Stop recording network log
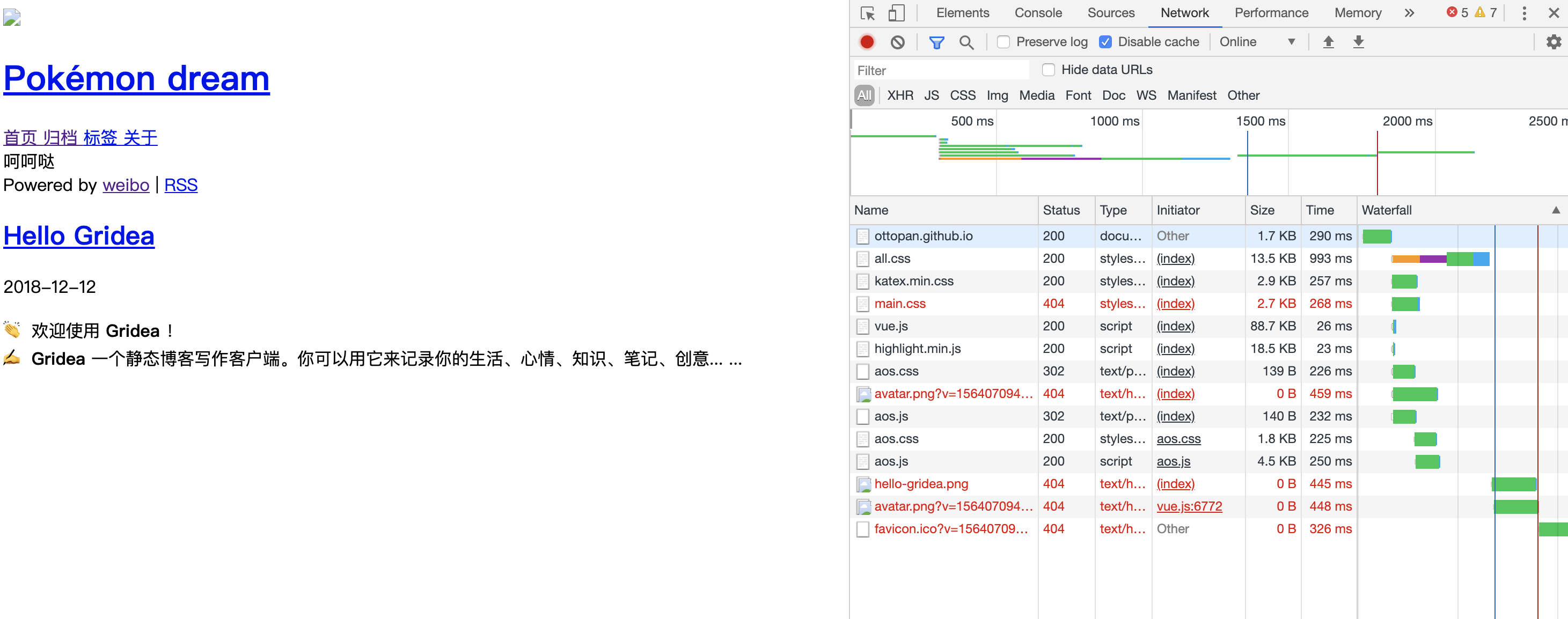This screenshot has height=619, width=1568. pyautogui.click(x=867, y=42)
